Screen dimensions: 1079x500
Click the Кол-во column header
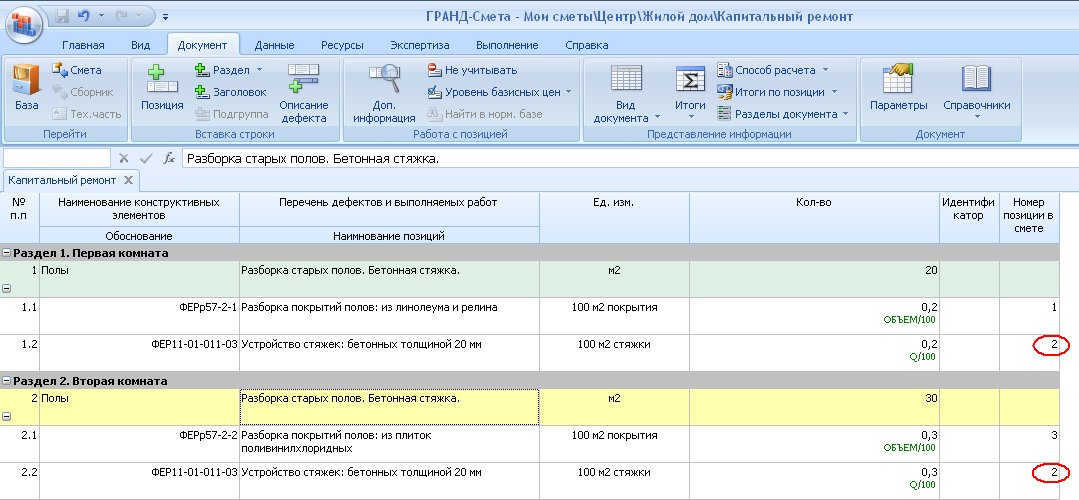coord(814,217)
